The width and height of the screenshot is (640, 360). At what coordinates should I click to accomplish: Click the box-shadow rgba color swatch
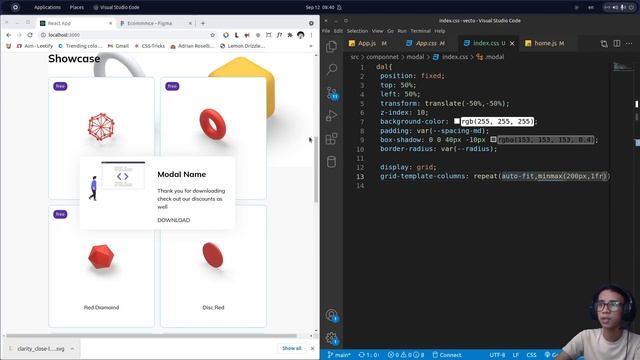[x=493, y=140]
